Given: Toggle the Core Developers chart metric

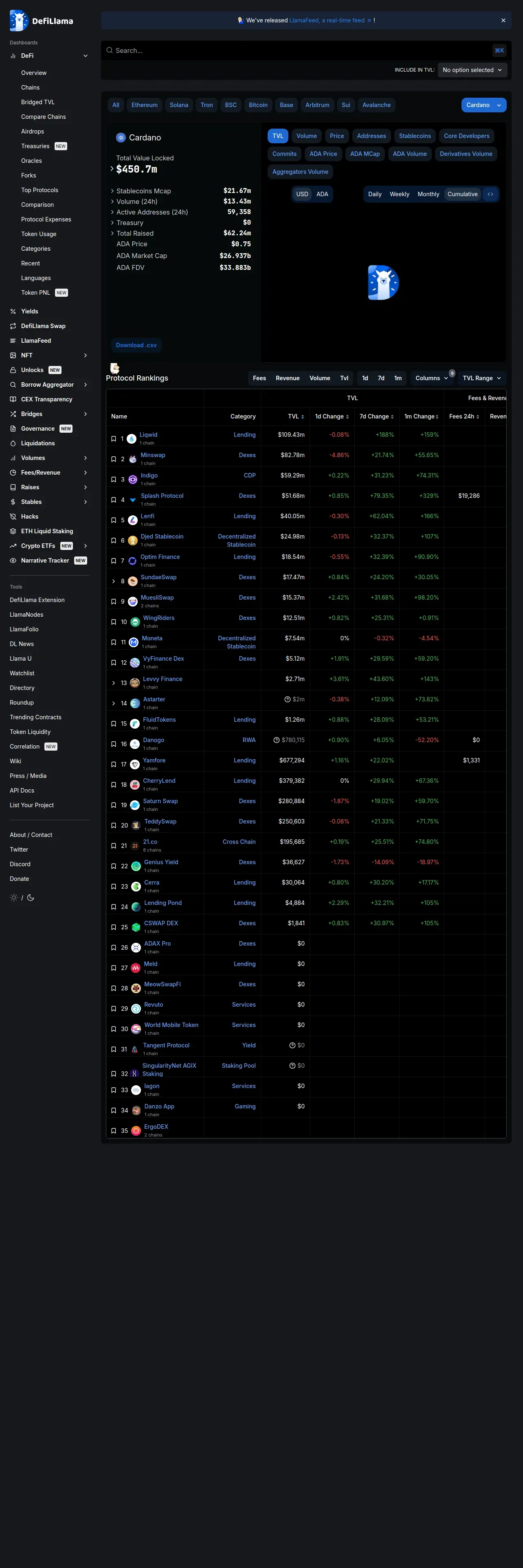Looking at the screenshot, I should click(466, 136).
